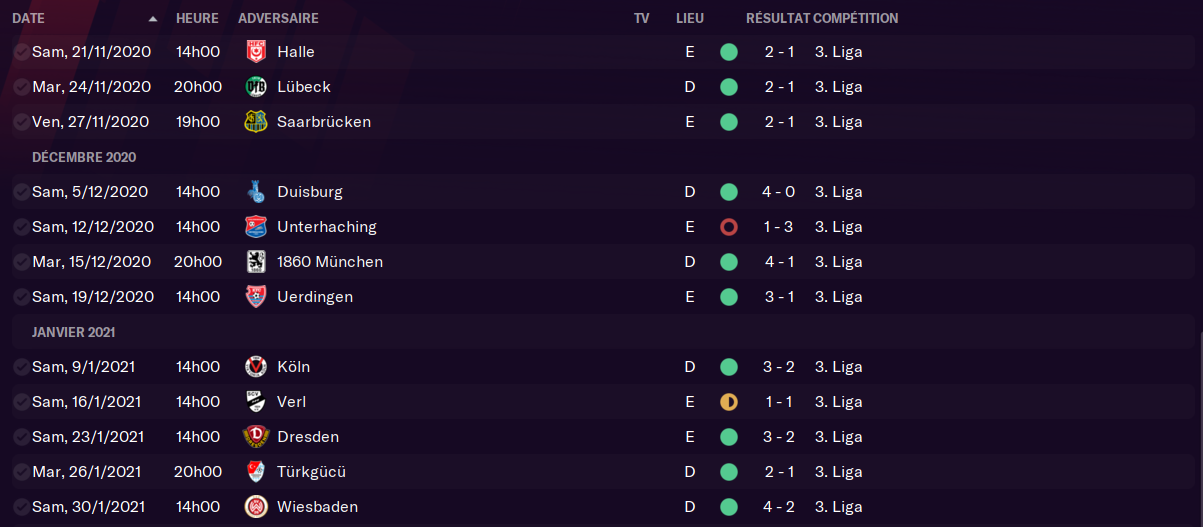Click the Saarbrücken club crest icon
1203x527 pixels.
[x=256, y=122]
